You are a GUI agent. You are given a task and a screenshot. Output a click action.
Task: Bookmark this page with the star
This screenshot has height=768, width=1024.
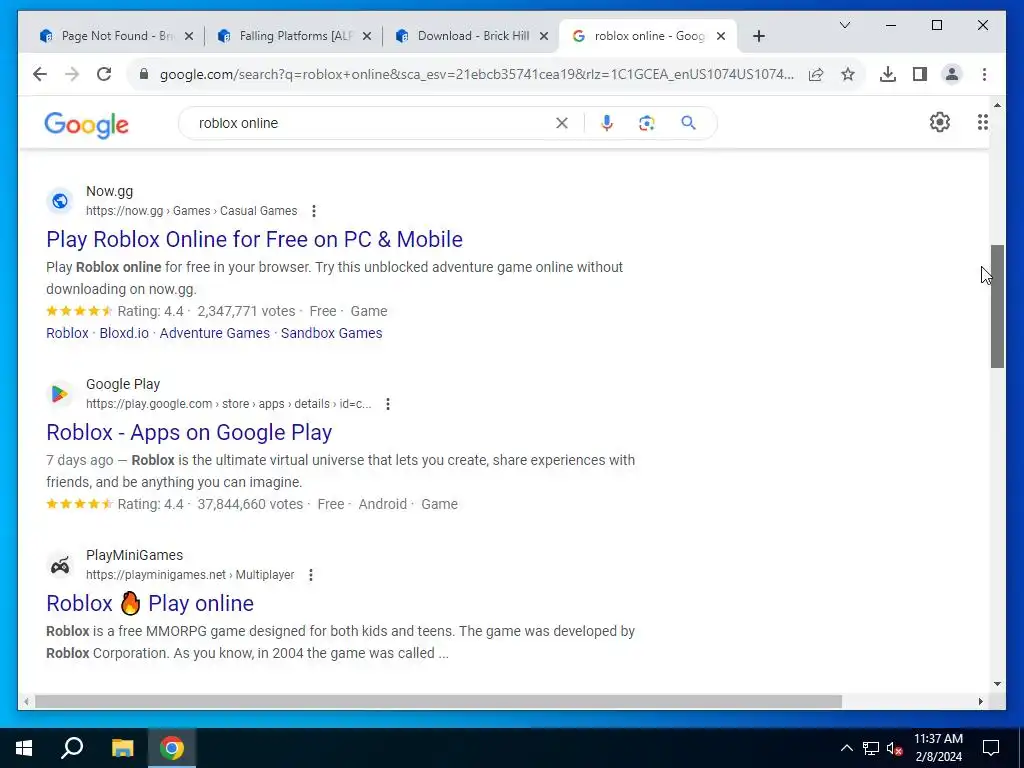pyautogui.click(x=848, y=74)
